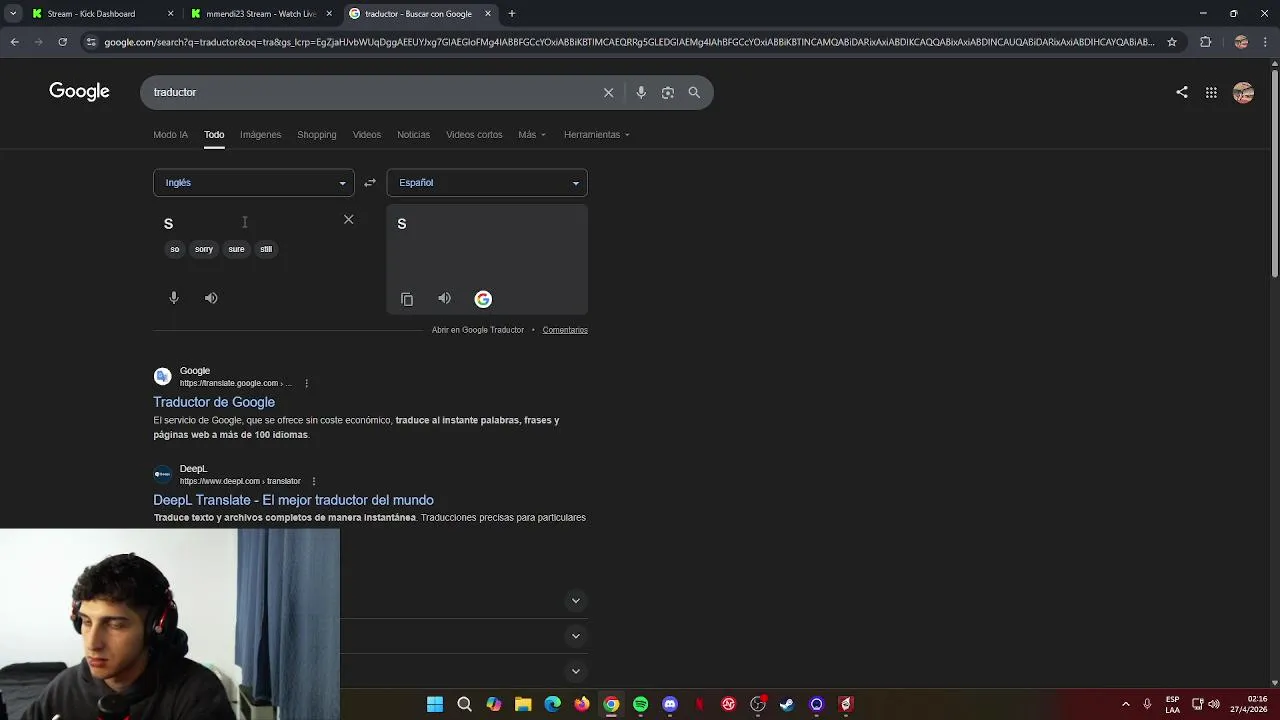Dictate source text with translator microphone
This screenshot has width=1280, height=720.
tap(174, 298)
